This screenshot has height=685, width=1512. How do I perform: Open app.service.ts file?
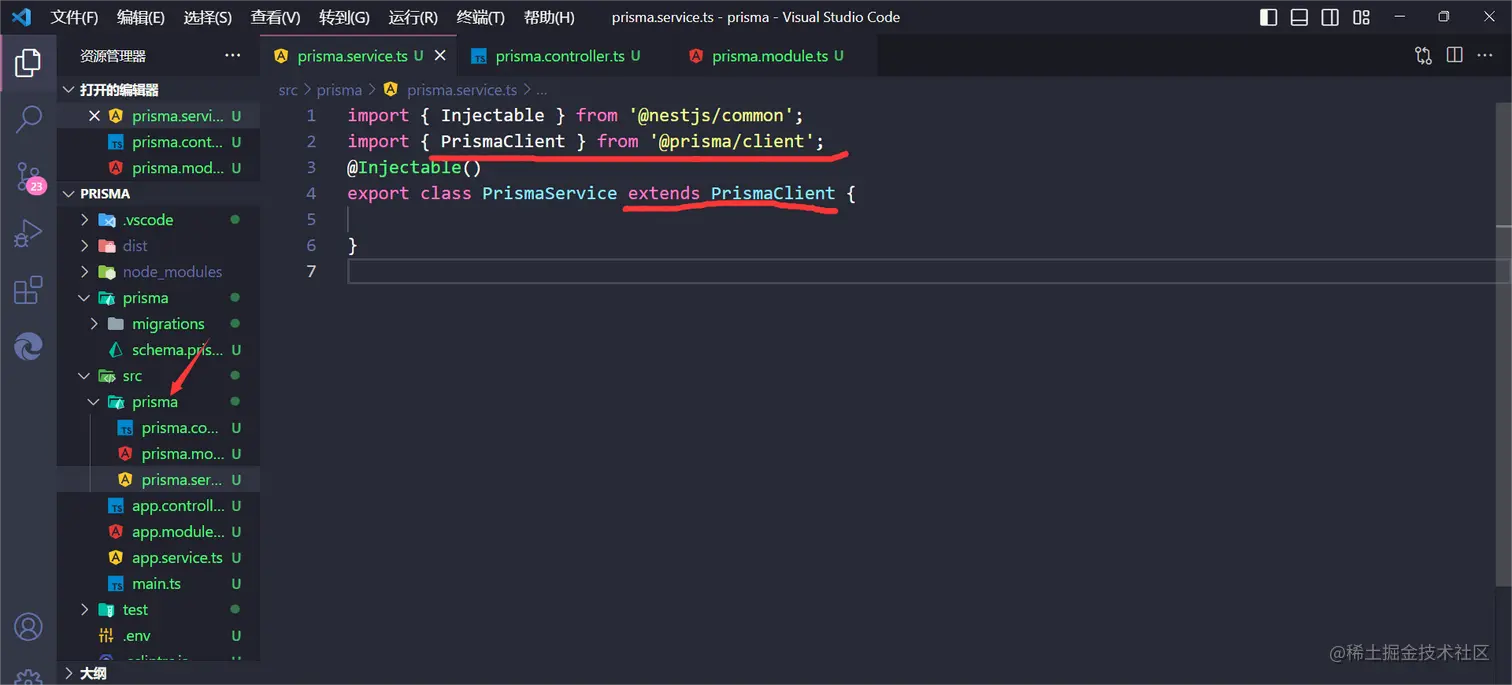(158, 558)
